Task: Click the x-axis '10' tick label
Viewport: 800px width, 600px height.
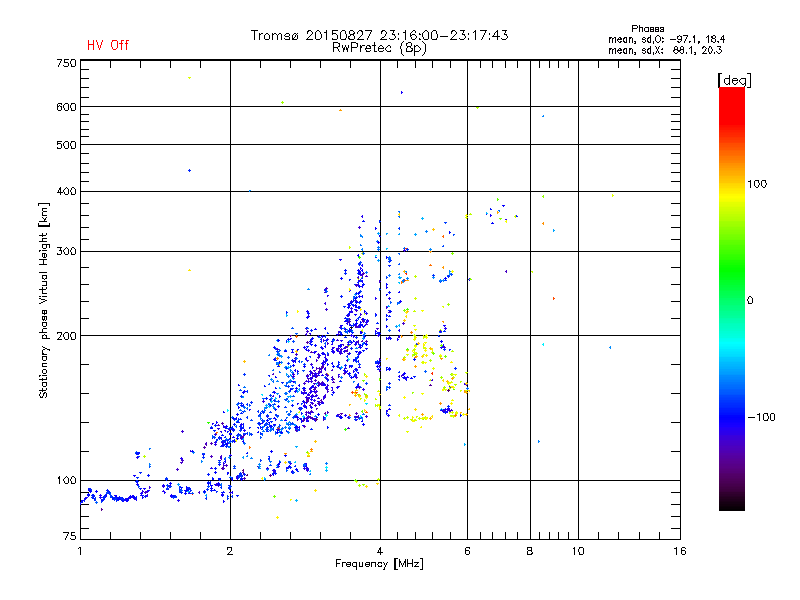Action: point(578,551)
